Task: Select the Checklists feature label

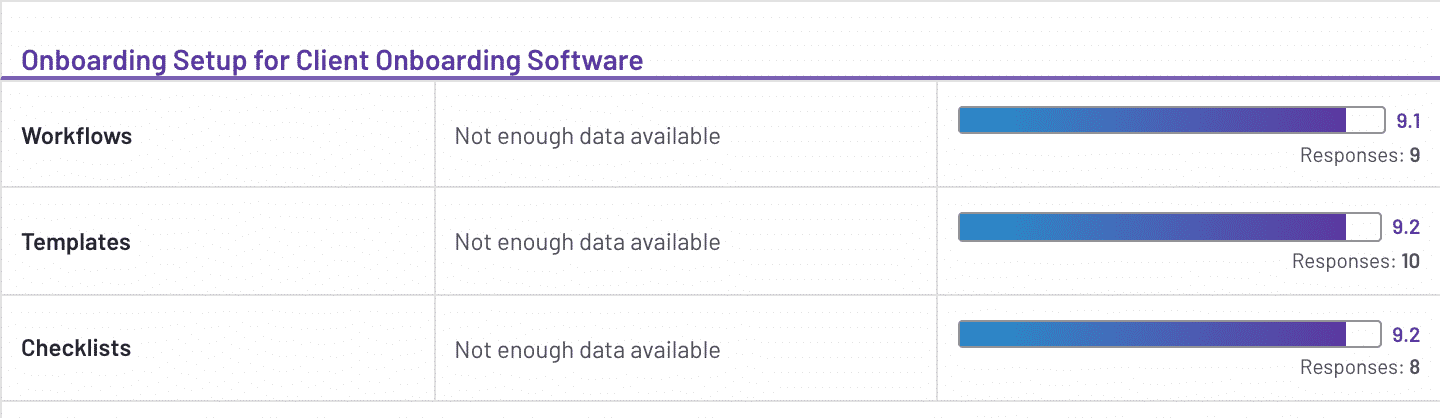Action: pyautogui.click(x=76, y=349)
